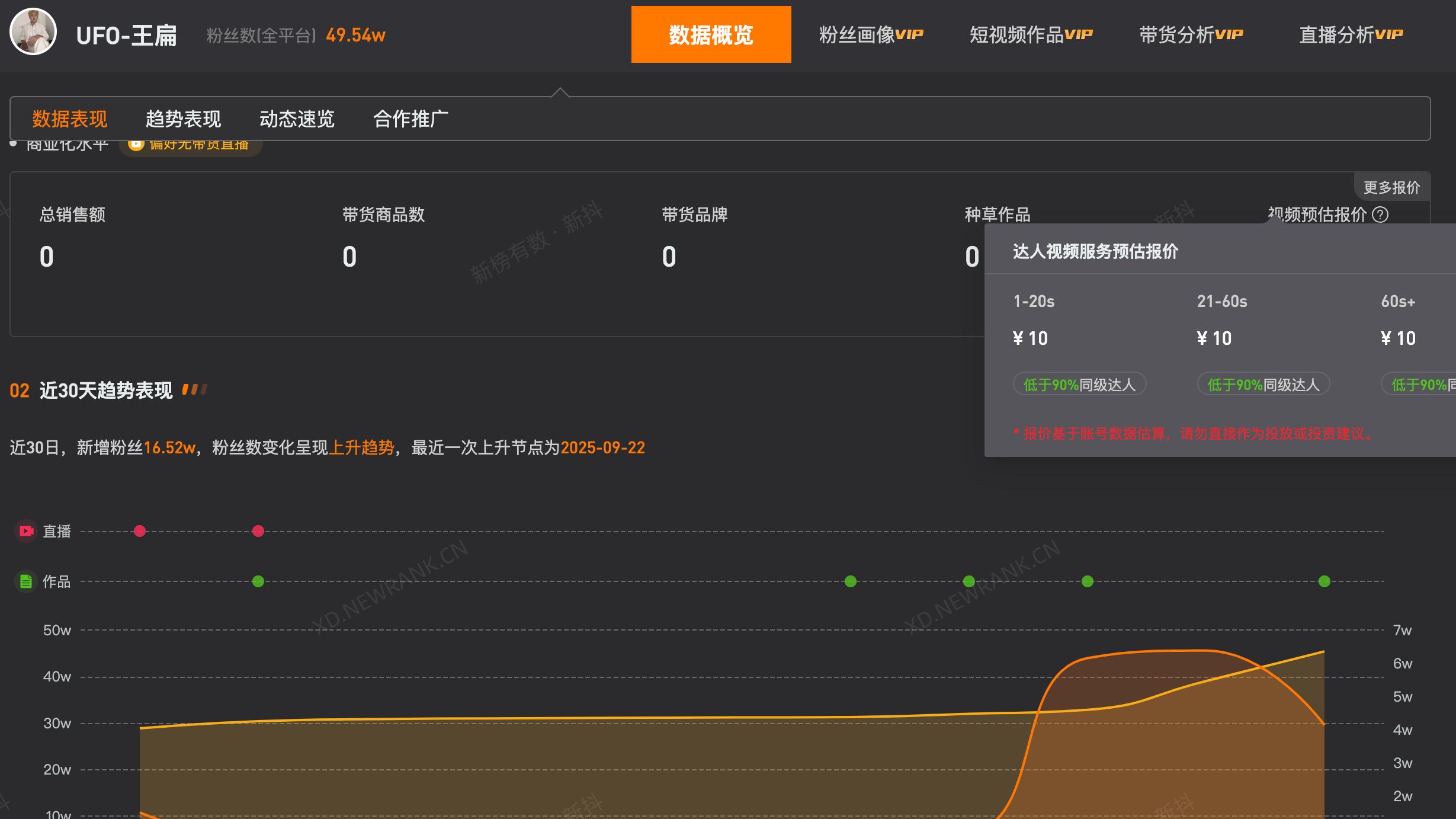This screenshot has width=1456, height=819.
Task: Select the 合作推广 sub-tab
Action: (410, 119)
